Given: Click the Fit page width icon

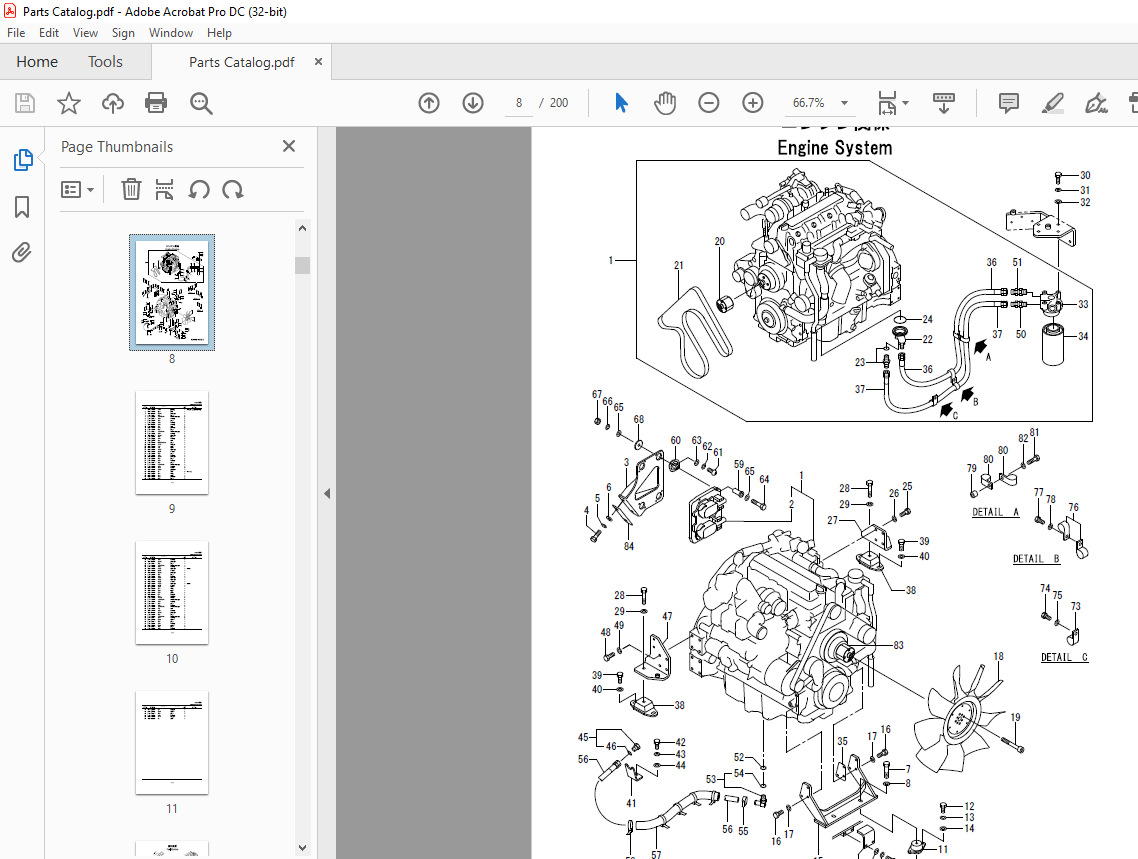Looking at the screenshot, I should (888, 103).
